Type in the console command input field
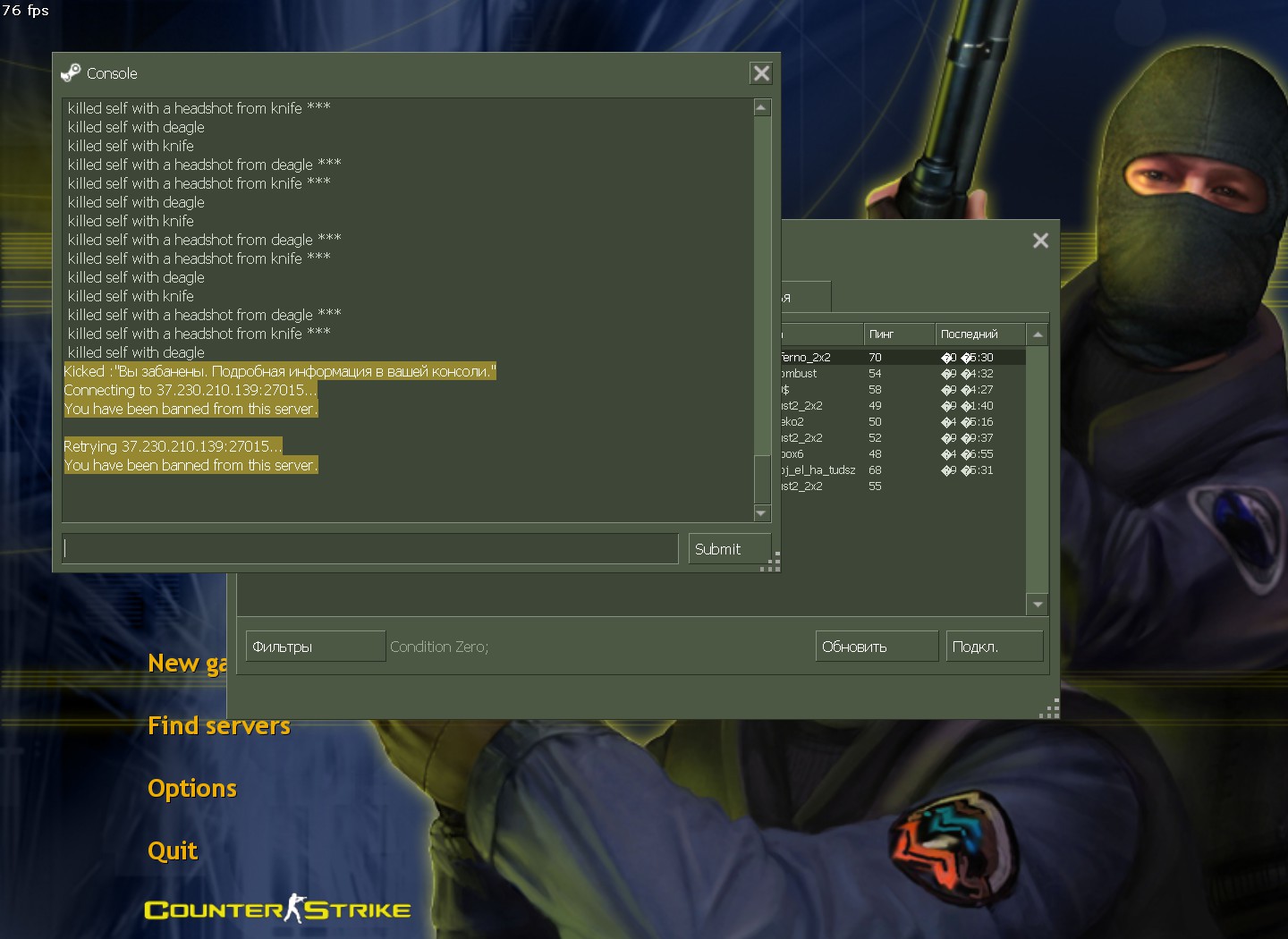Screen dimensions: 1288x939 (x=370, y=549)
